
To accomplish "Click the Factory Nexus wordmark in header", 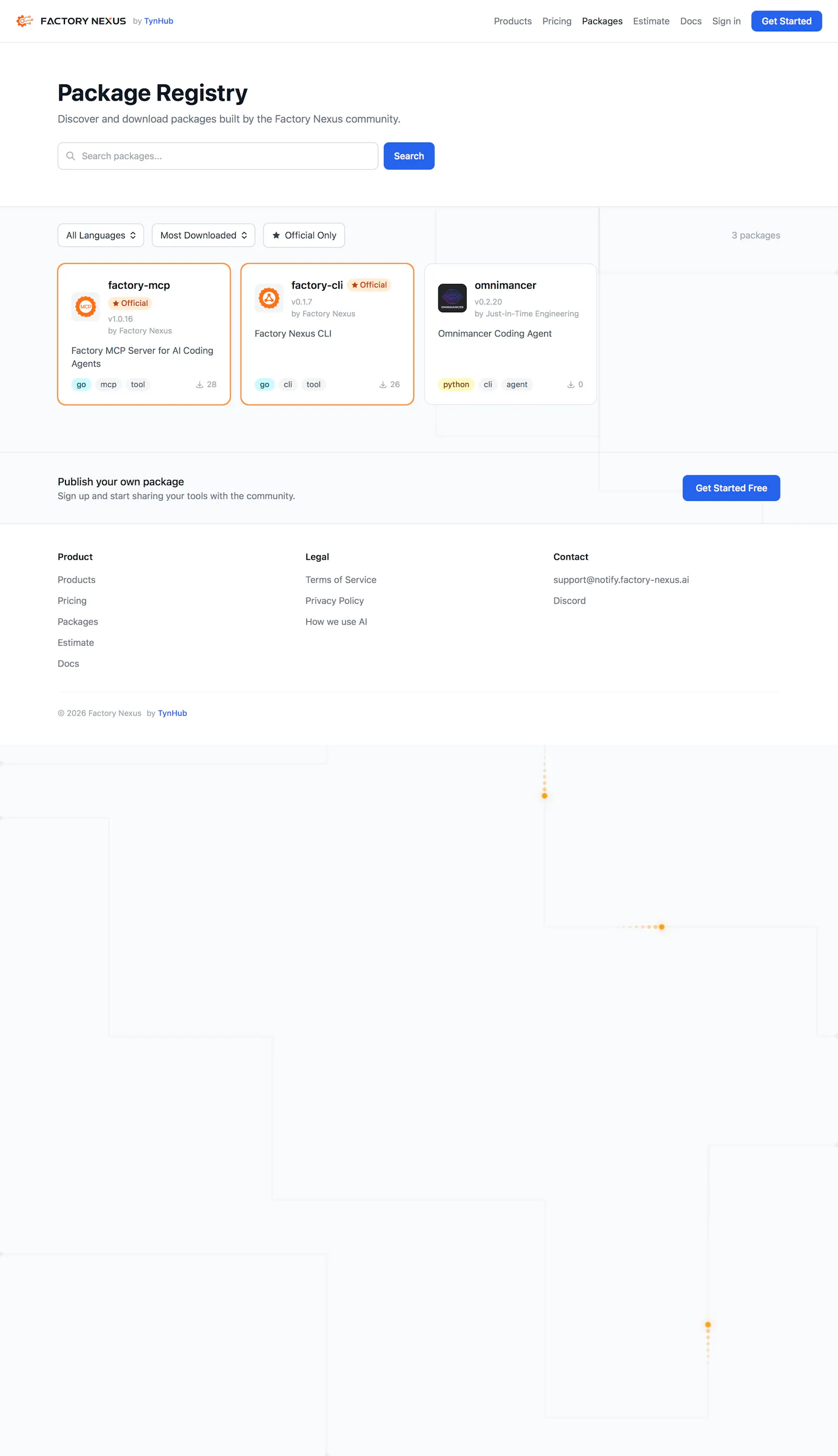I will (83, 21).
